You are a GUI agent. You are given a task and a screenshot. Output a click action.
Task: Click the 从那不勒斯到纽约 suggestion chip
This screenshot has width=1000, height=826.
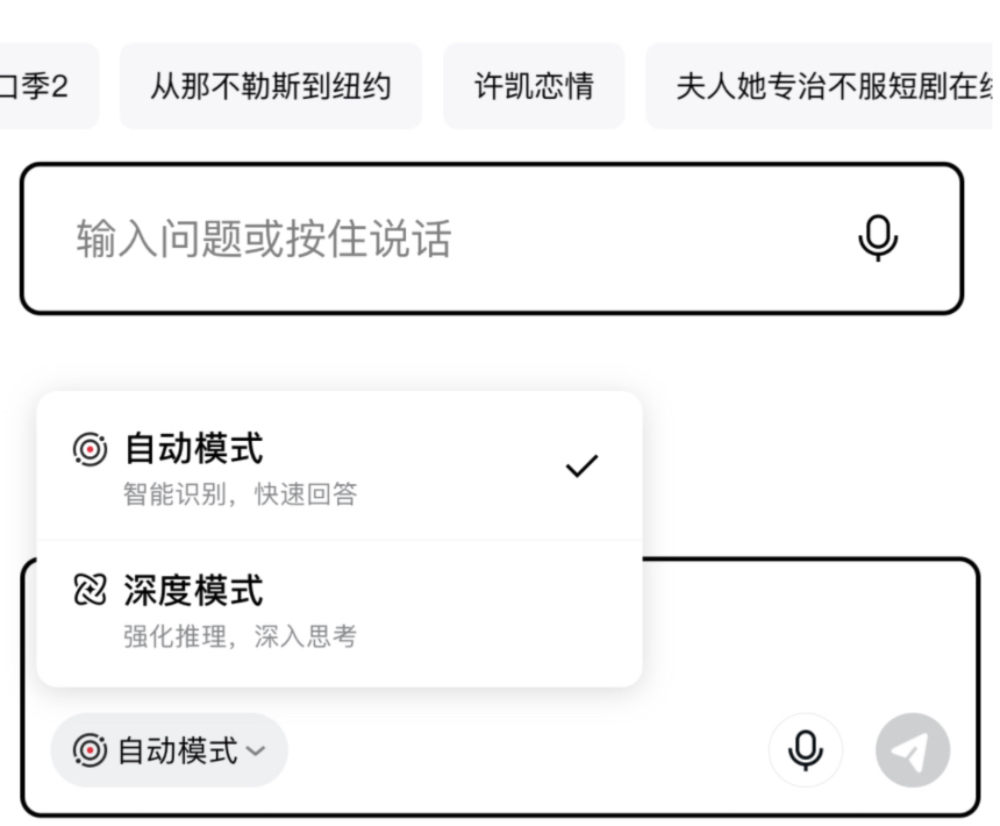pos(271,86)
